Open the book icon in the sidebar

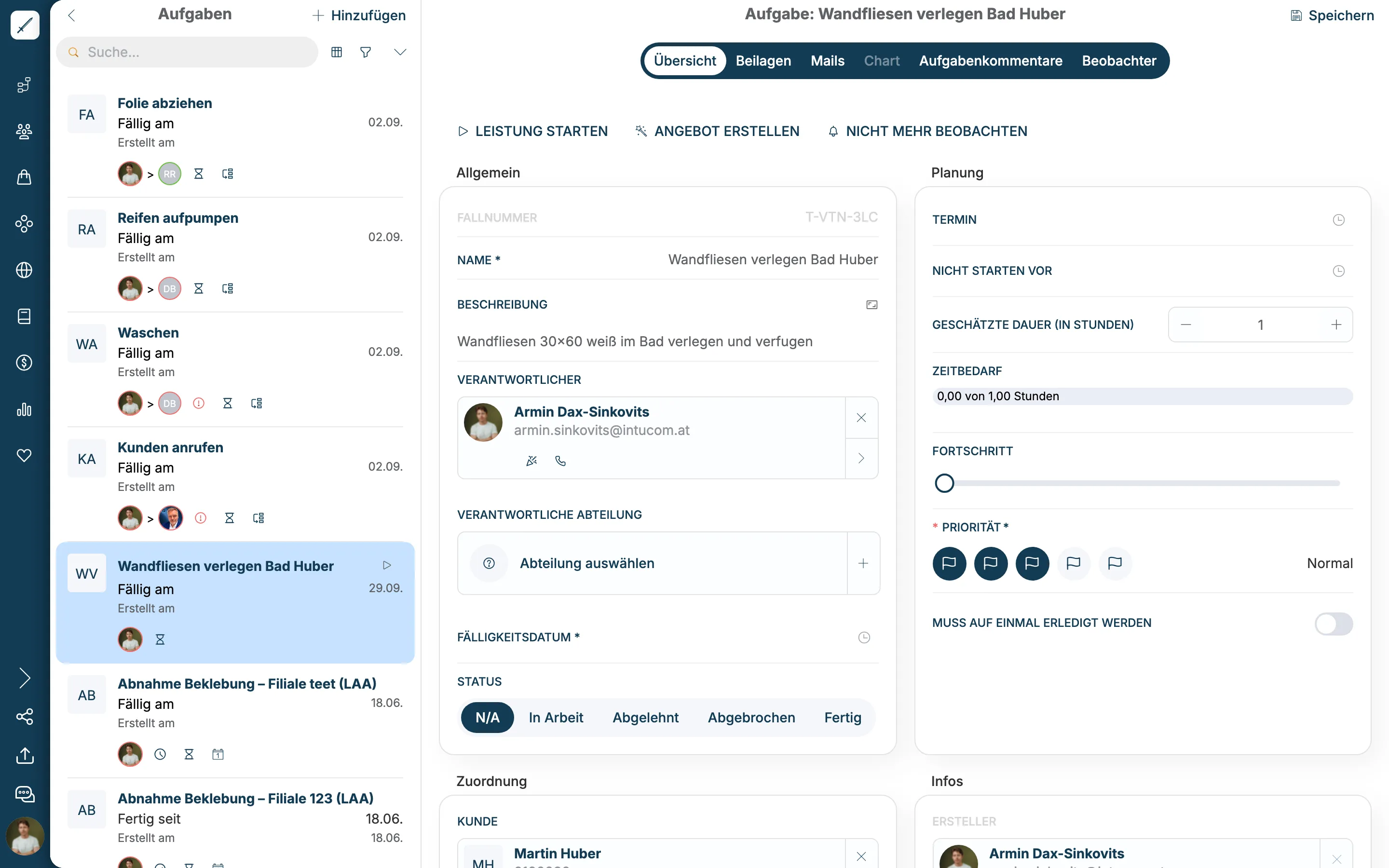click(24, 316)
